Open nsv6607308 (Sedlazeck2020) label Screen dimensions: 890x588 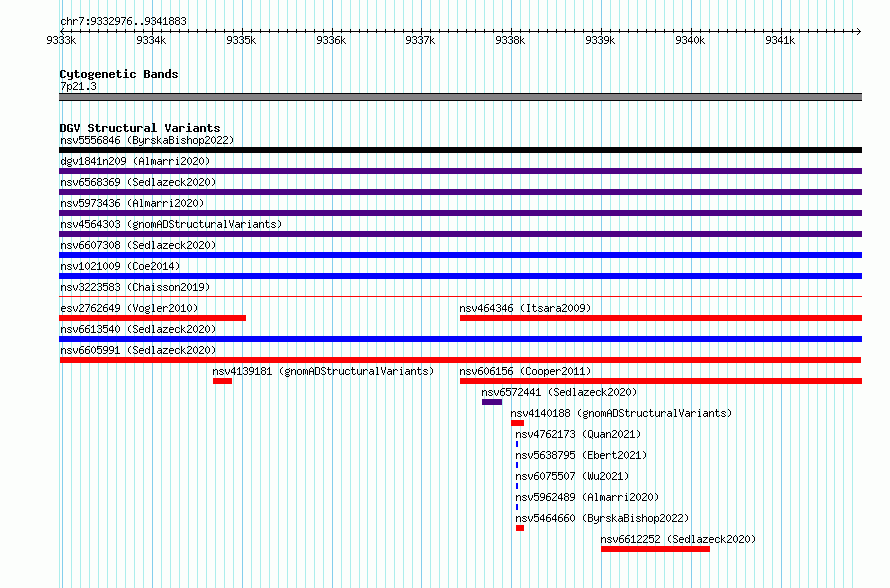(138, 245)
